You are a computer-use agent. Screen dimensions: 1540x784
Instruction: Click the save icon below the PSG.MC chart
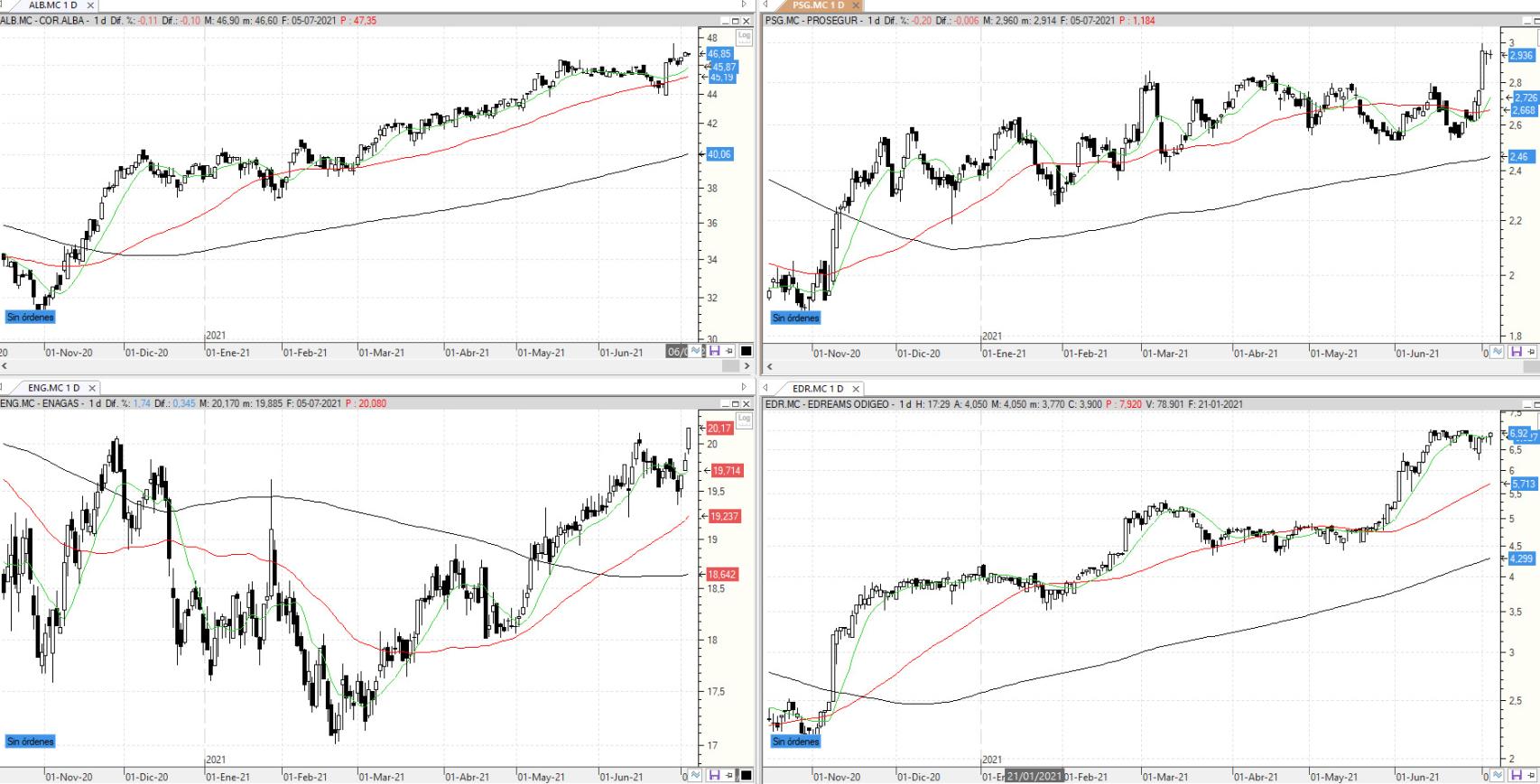1516,351
